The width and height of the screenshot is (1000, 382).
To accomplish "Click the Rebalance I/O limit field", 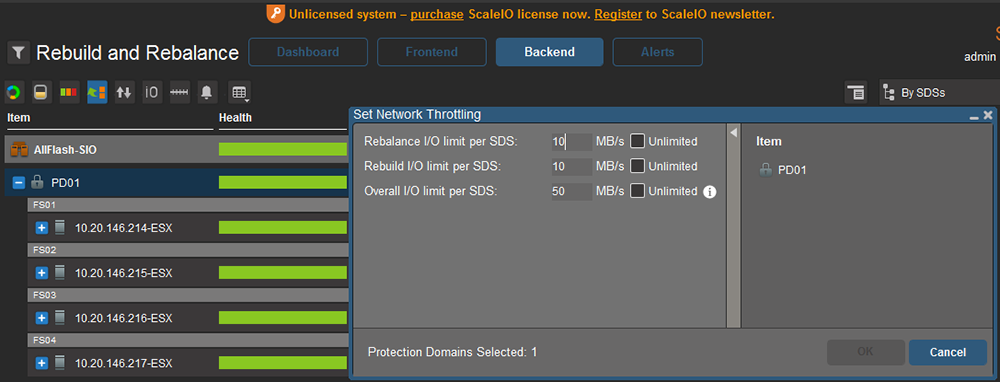I will pos(572,142).
